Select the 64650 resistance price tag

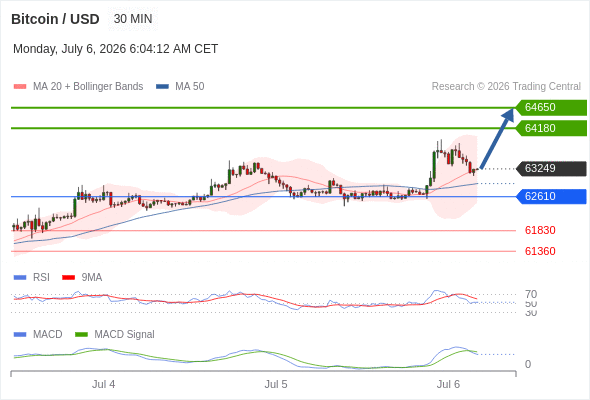pos(551,108)
